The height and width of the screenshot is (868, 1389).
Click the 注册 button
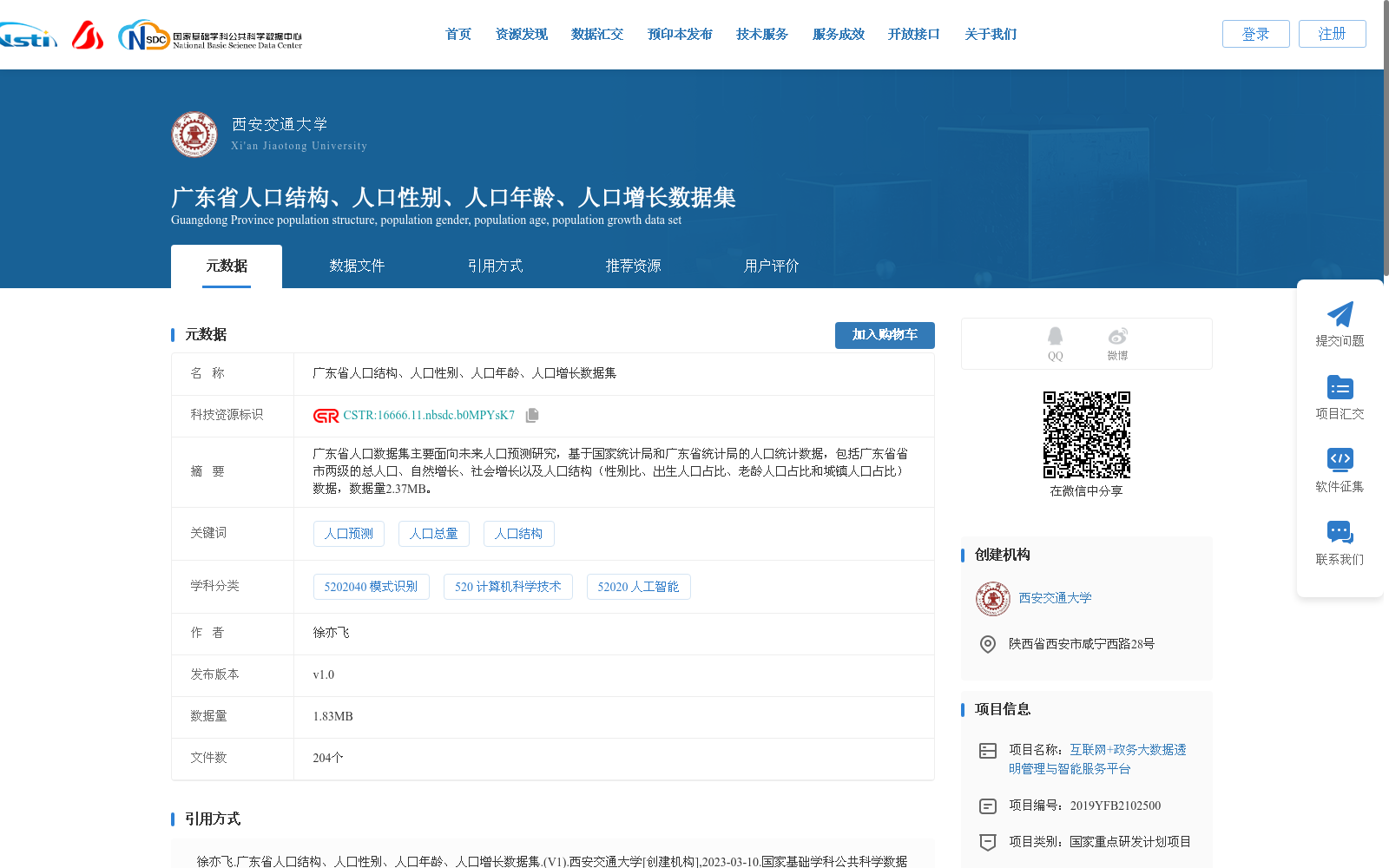click(x=1332, y=34)
